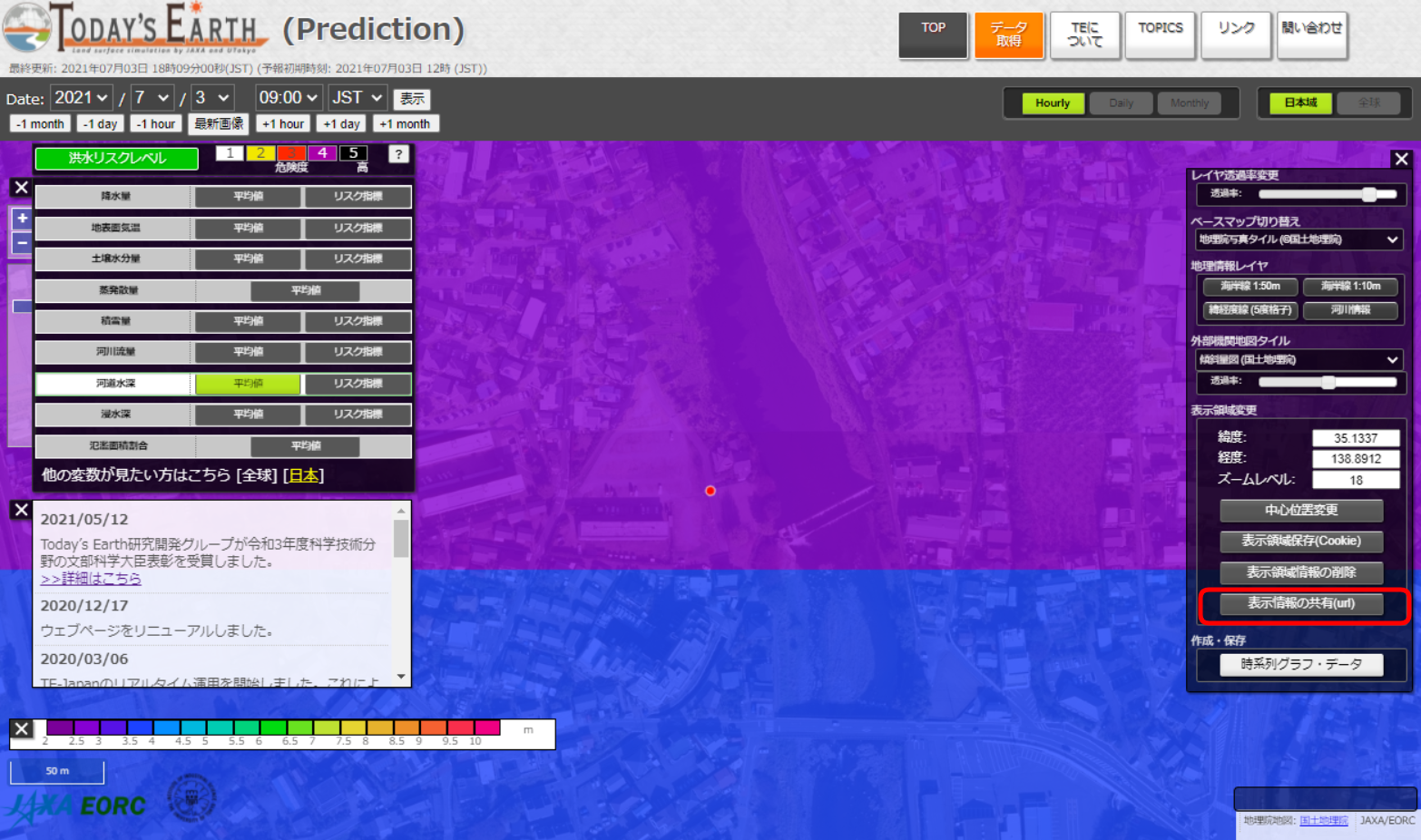Toggle 浸水深 リスク指標 layer

(358, 415)
